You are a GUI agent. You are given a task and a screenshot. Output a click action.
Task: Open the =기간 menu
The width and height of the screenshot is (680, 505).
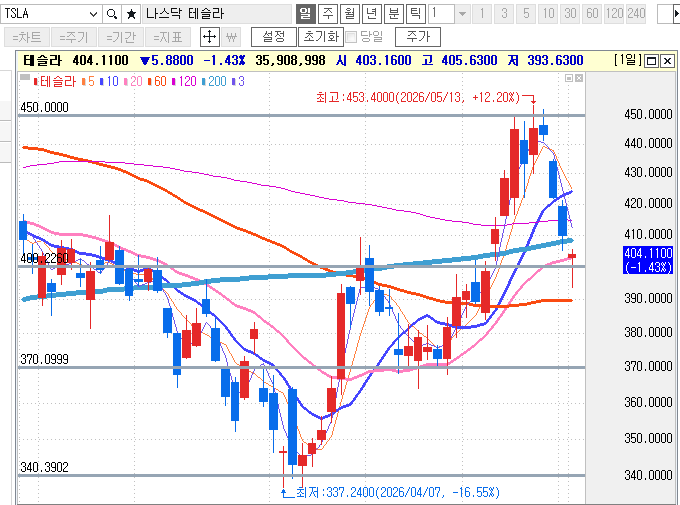[x=121, y=37]
